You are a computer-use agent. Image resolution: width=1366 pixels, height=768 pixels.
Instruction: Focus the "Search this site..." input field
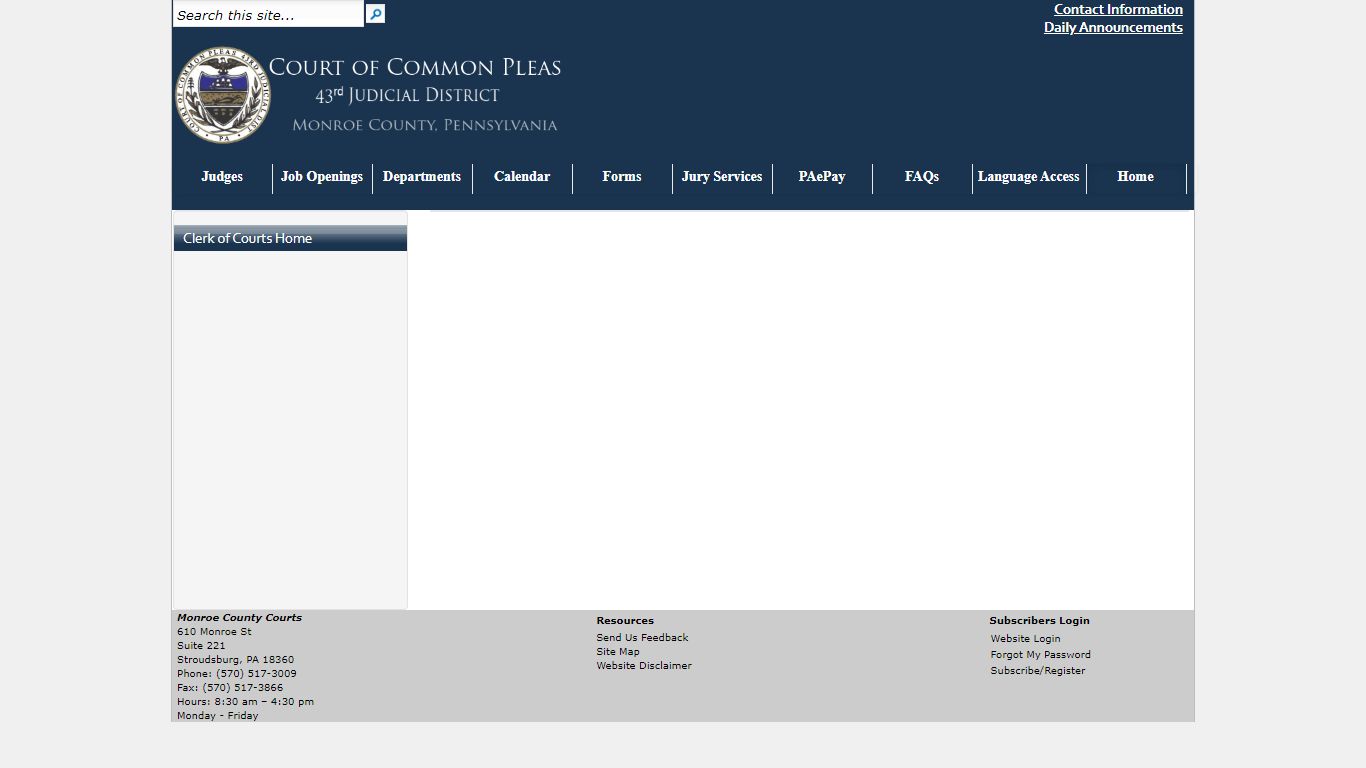click(268, 14)
